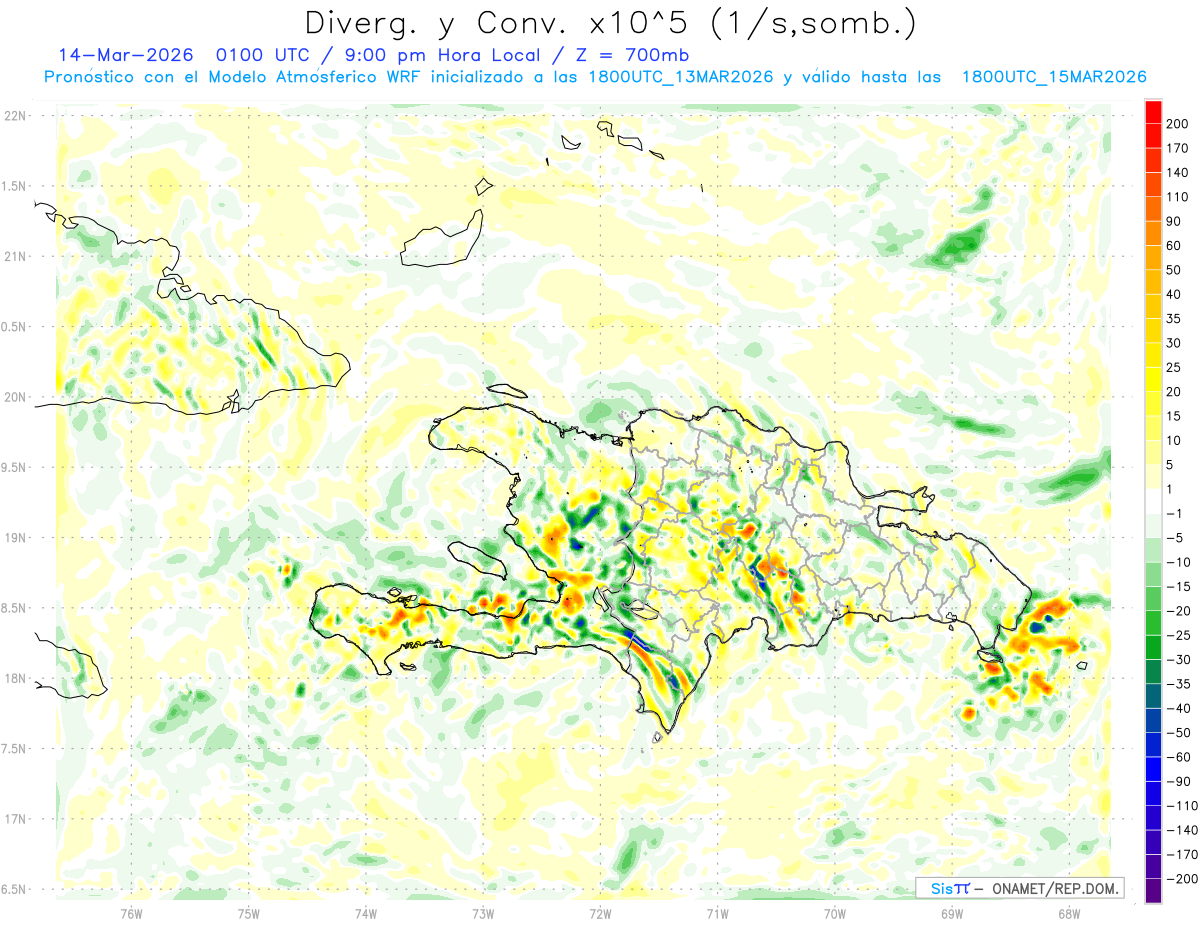This screenshot has width=1200, height=927.
Task: Select the purple colorbar swatch below -200
Action: pos(1153,891)
